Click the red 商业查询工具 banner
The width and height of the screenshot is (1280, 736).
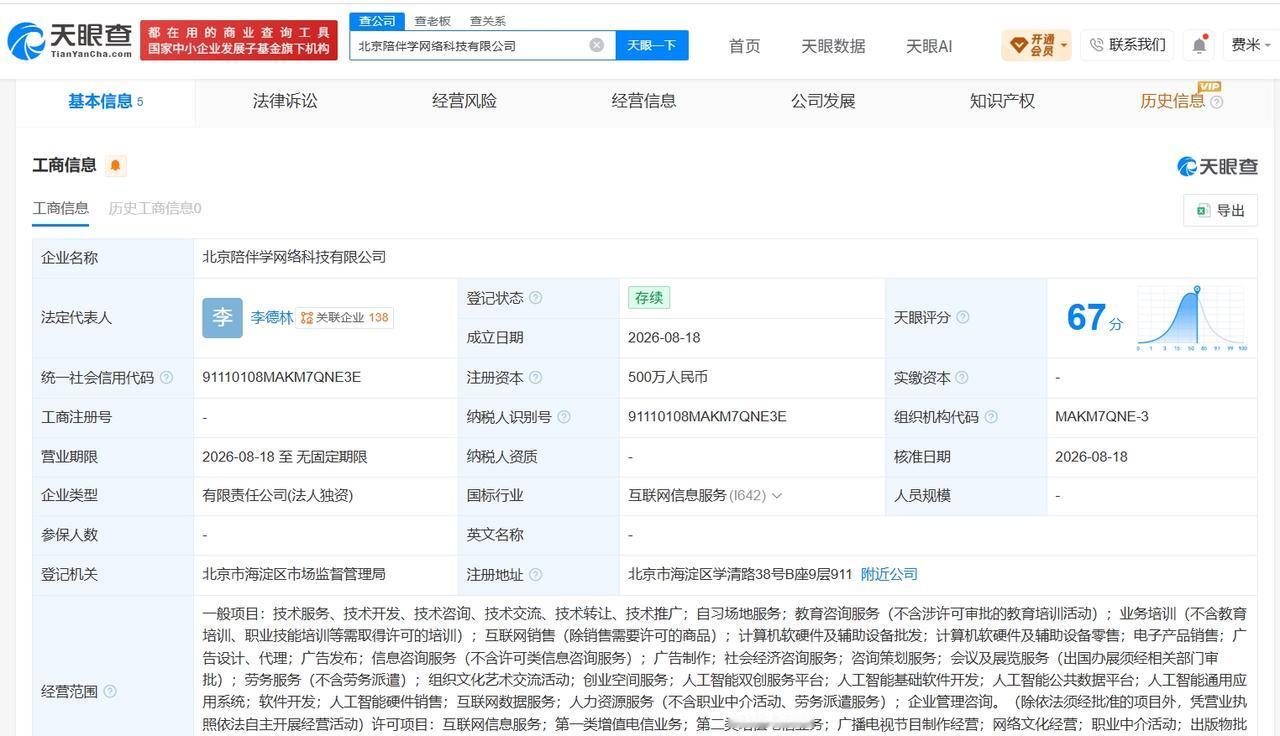239,41
